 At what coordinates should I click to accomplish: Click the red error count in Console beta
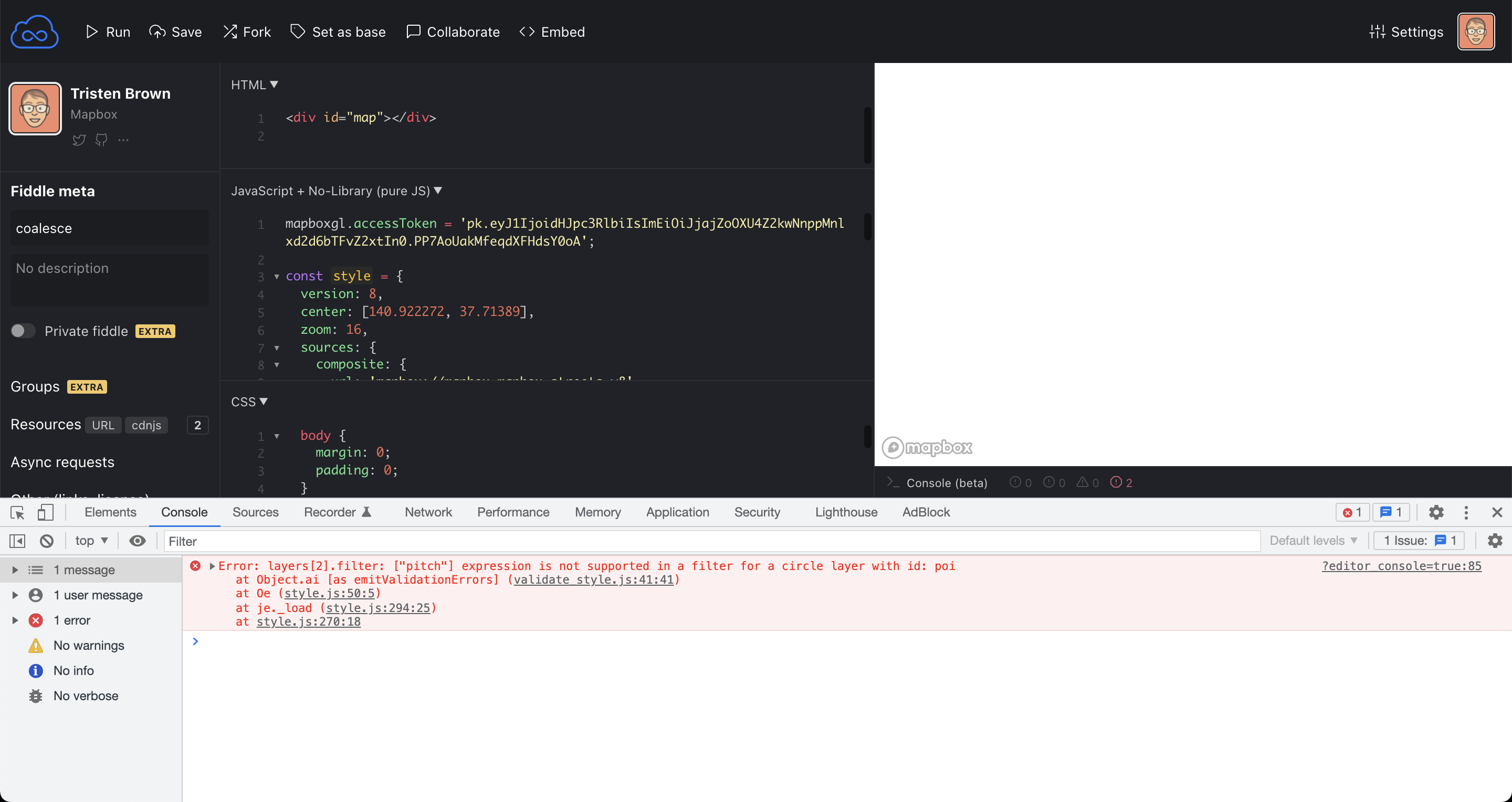[x=1121, y=482]
